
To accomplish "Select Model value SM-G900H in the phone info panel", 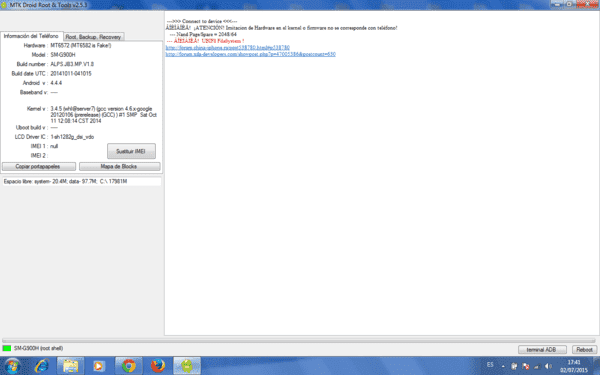I will (x=63, y=55).
